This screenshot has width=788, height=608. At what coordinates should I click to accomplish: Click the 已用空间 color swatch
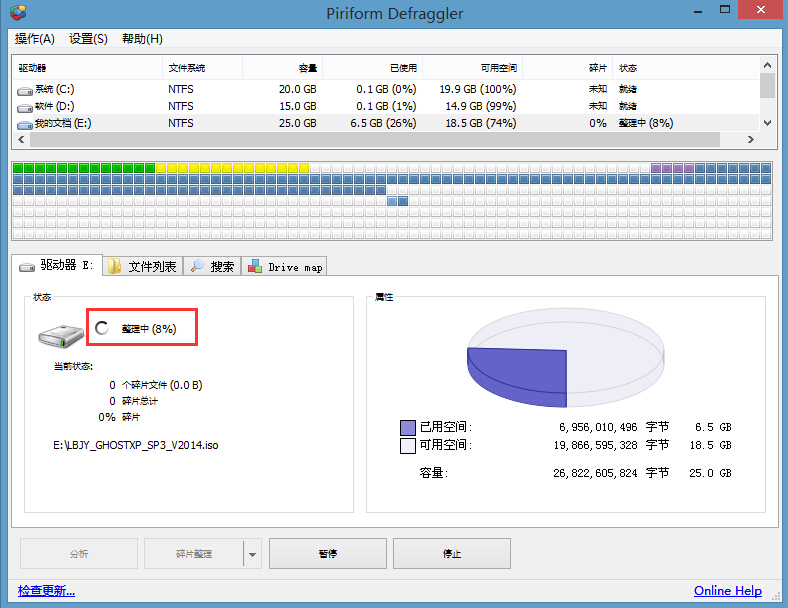coord(408,428)
